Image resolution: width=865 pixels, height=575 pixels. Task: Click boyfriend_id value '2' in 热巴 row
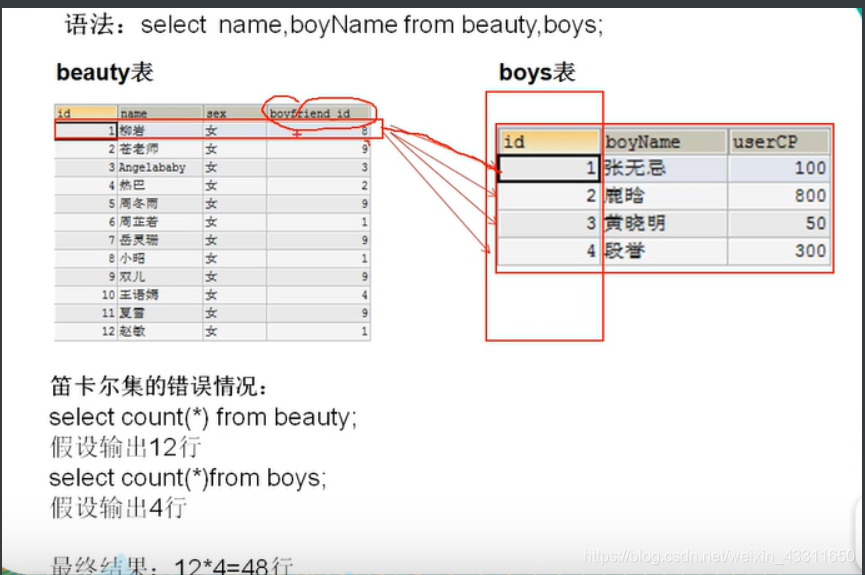point(318,185)
